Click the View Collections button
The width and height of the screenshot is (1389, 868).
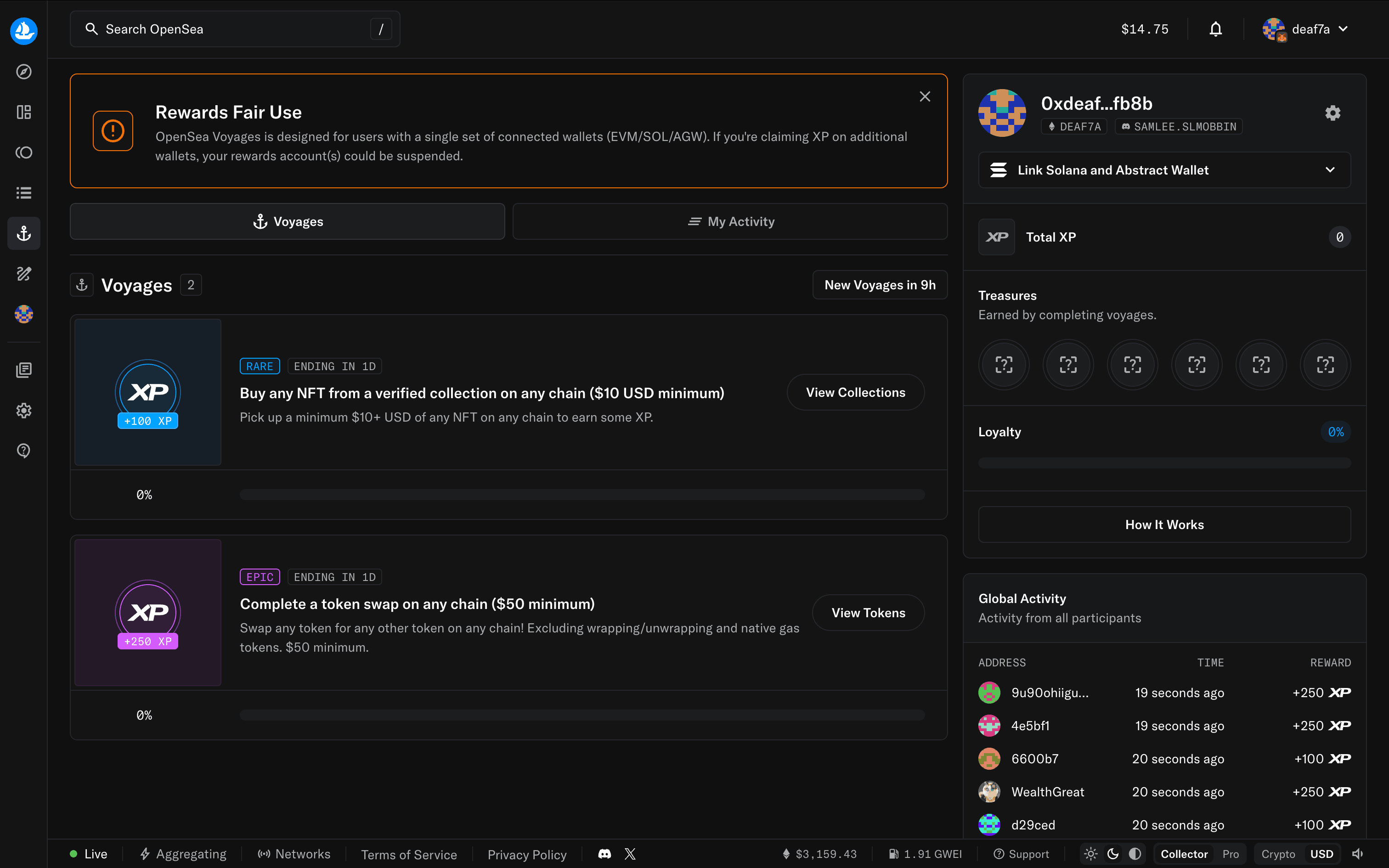(855, 393)
